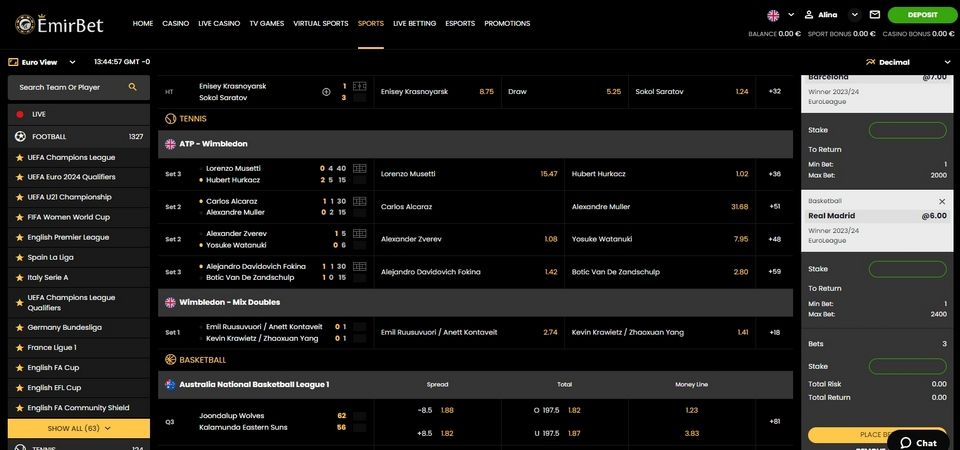Bet on Draw at 5.25
The image size is (960, 450).
[x=564, y=92]
